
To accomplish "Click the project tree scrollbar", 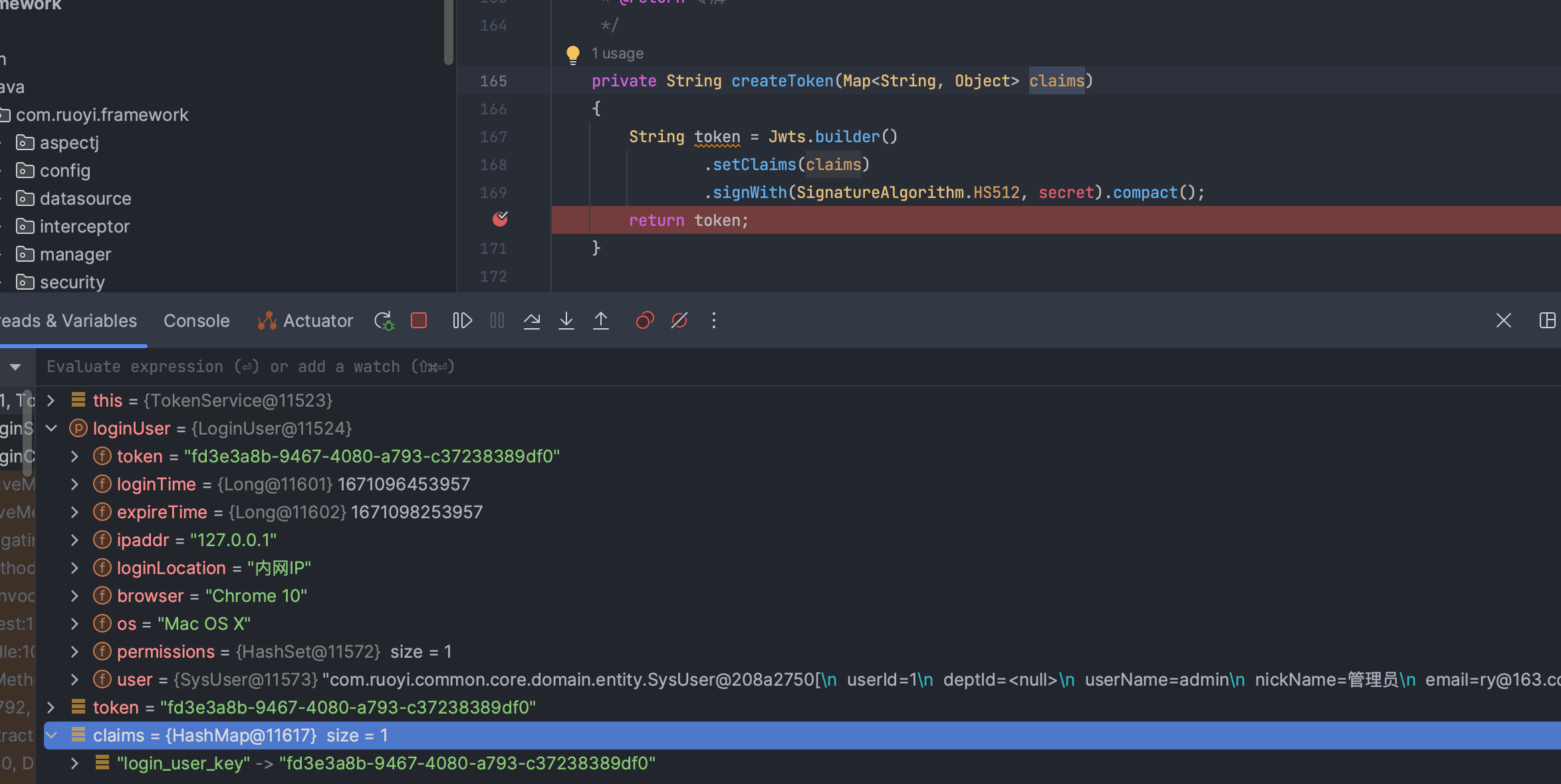I will click(449, 32).
